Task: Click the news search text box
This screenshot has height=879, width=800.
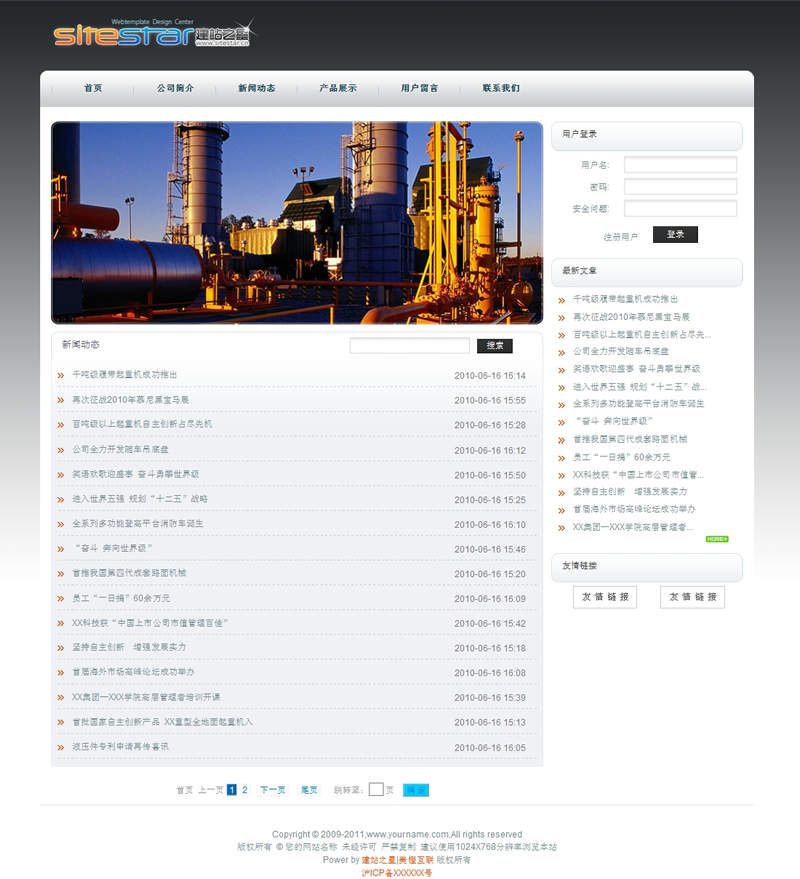Action: [409, 346]
